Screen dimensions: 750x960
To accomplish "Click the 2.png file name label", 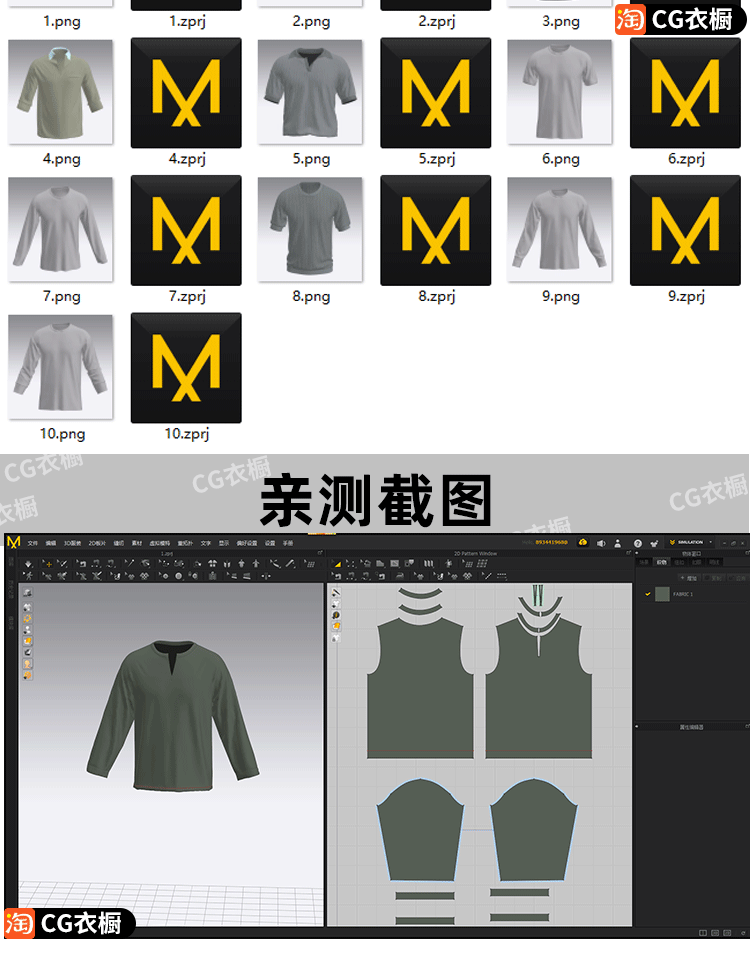I will tap(311, 21).
